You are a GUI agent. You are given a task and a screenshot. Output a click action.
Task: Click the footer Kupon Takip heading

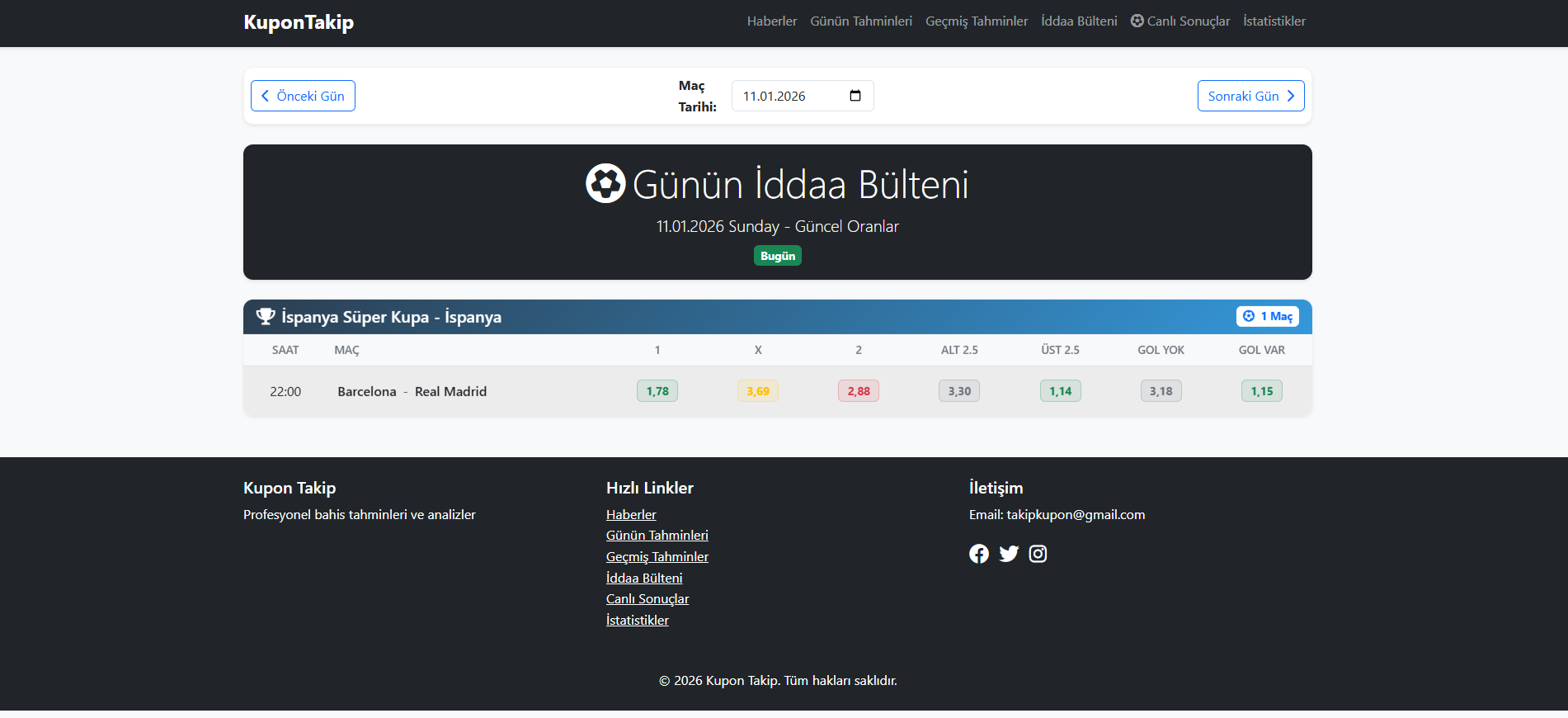pyautogui.click(x=290, y=488)
